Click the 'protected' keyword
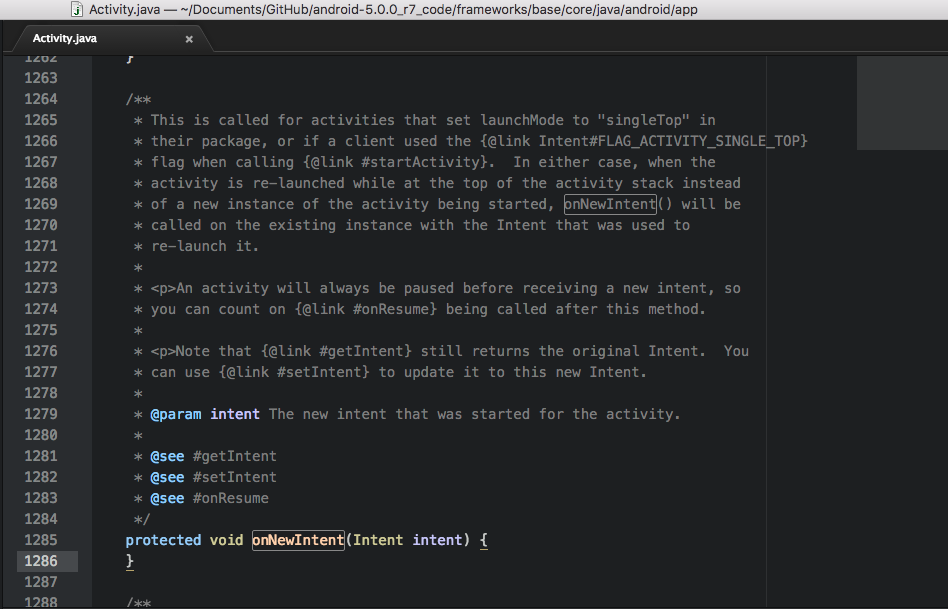The width and height of the screenshot is (948, 609). (163, 540)
